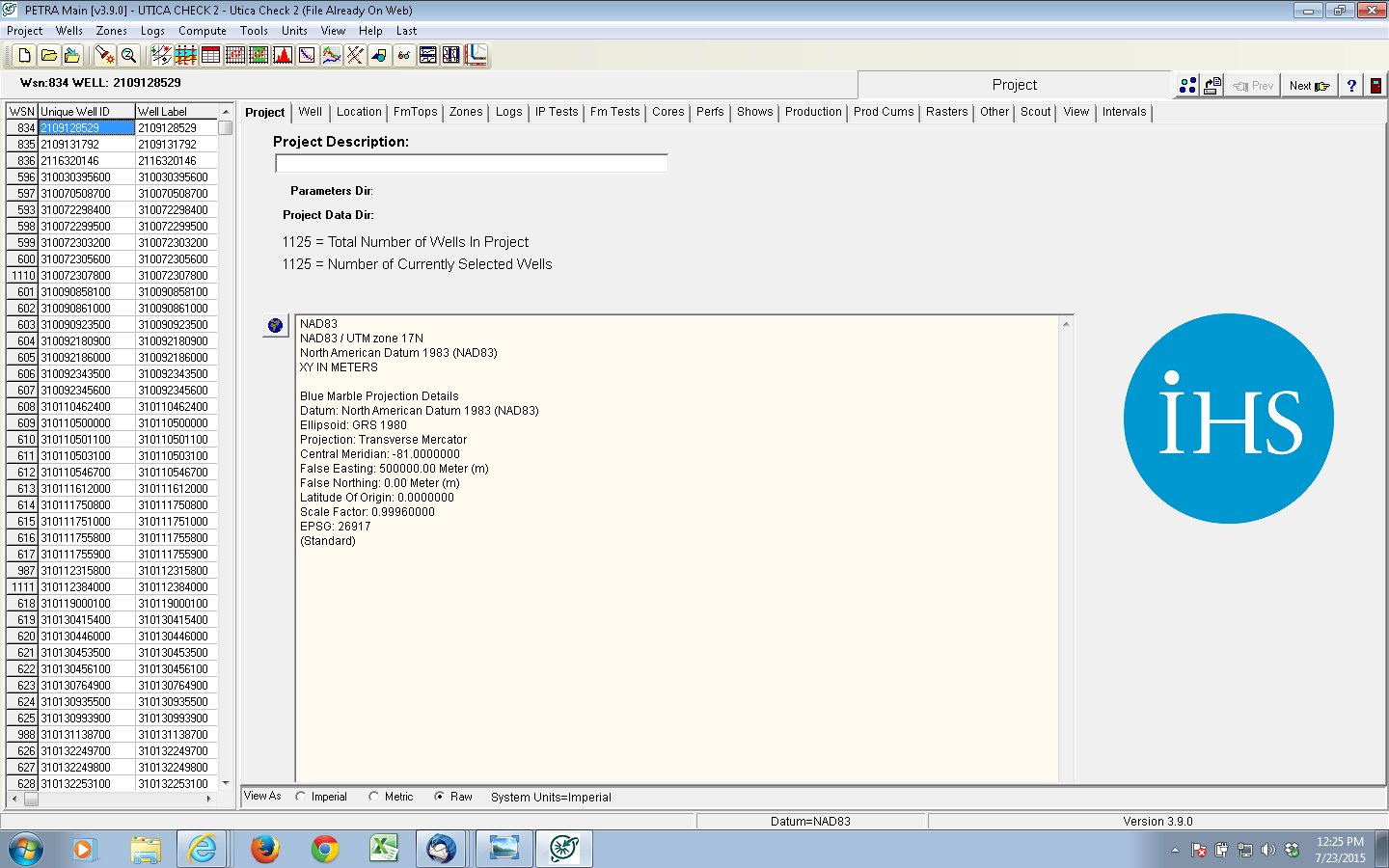
Task: Open the Map module toolbar icon
Action: point(162,55)
